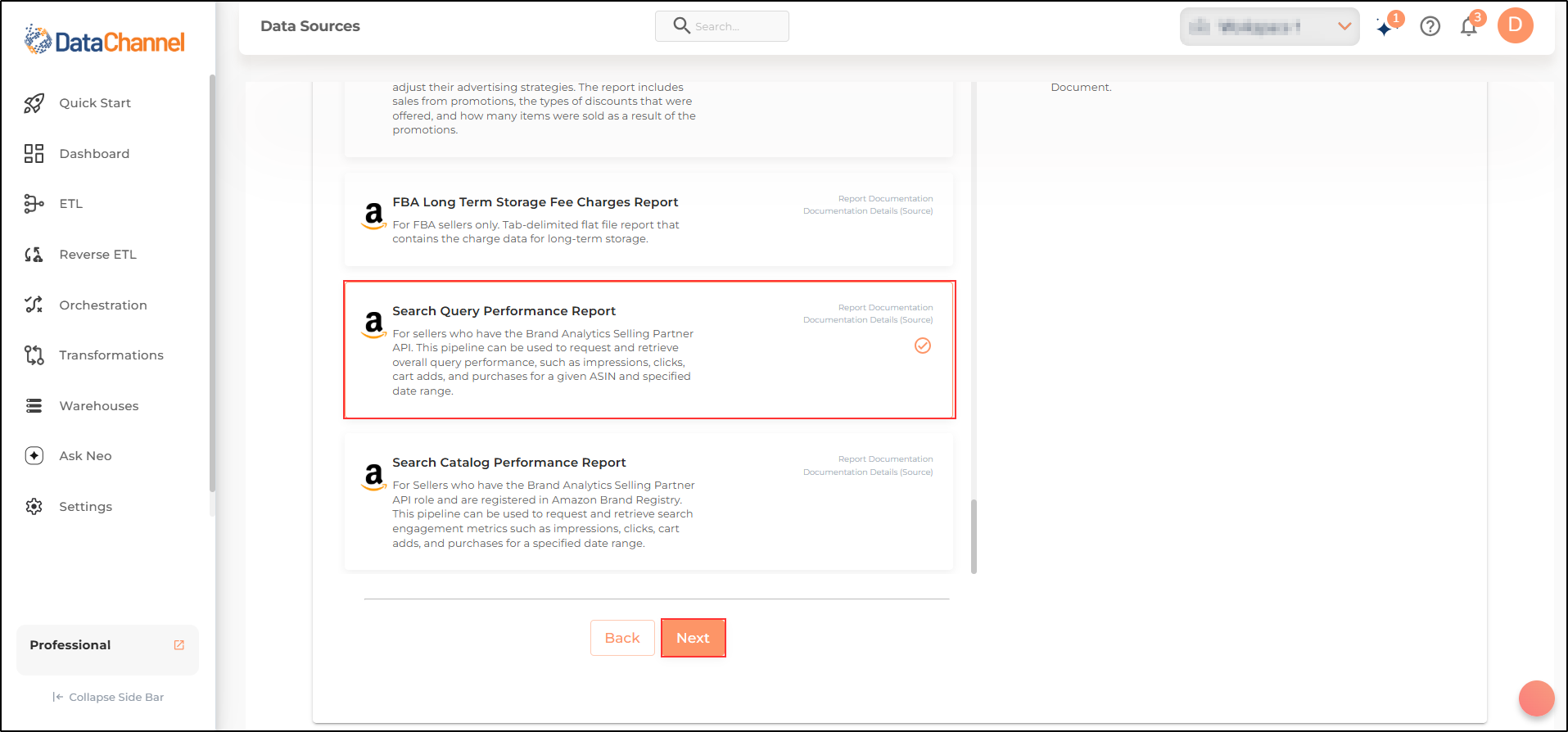Click Amazon logo on FBA Long Term Storage card
The image size is (1568, 732).
click(x=374, y=215)
